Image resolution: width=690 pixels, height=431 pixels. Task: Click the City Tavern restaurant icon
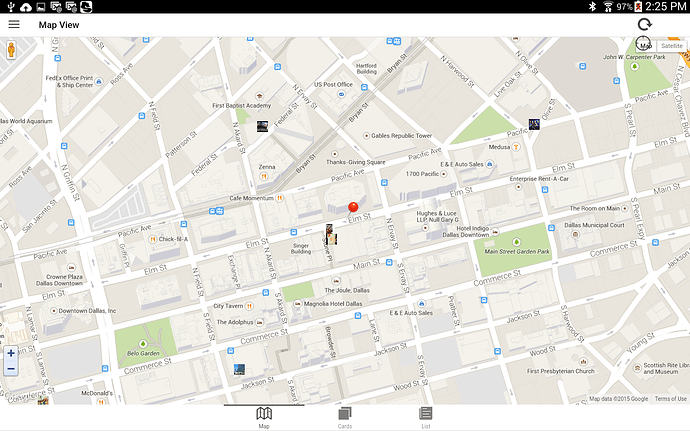point(249,306)
